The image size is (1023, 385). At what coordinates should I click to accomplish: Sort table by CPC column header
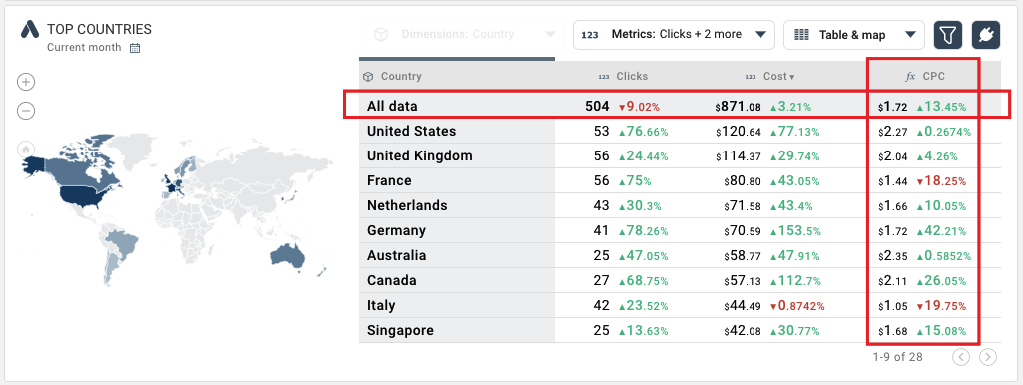(933, 76)
